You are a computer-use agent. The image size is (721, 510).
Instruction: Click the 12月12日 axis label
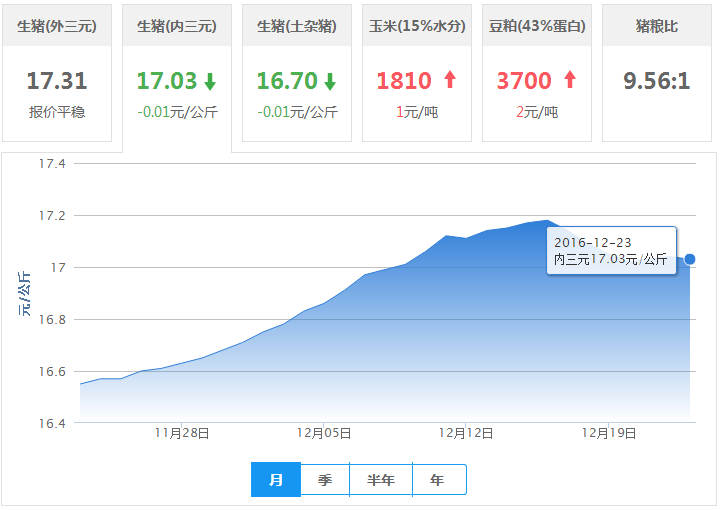click(x=466, y=433)
